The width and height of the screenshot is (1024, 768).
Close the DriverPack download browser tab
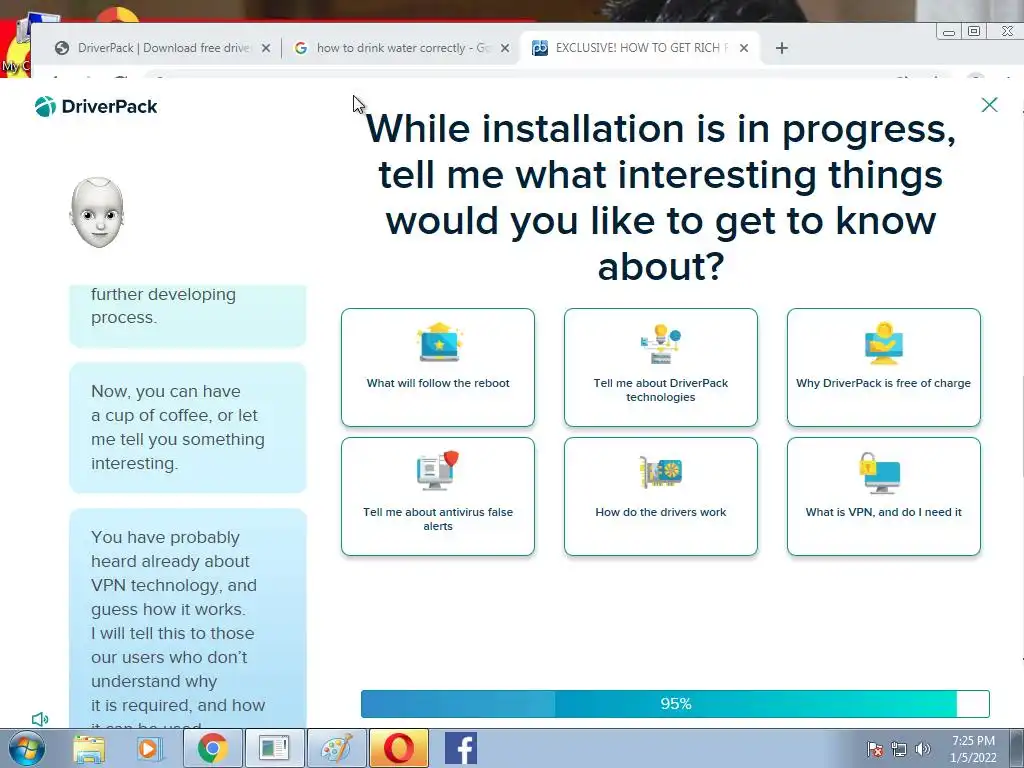coord(266,48)
